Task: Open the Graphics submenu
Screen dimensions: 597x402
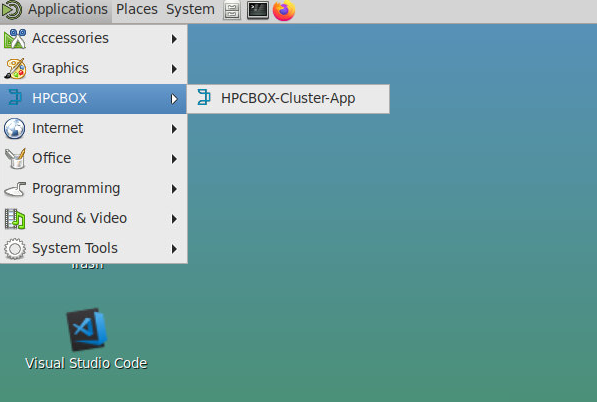Action: tap(94, 69)
